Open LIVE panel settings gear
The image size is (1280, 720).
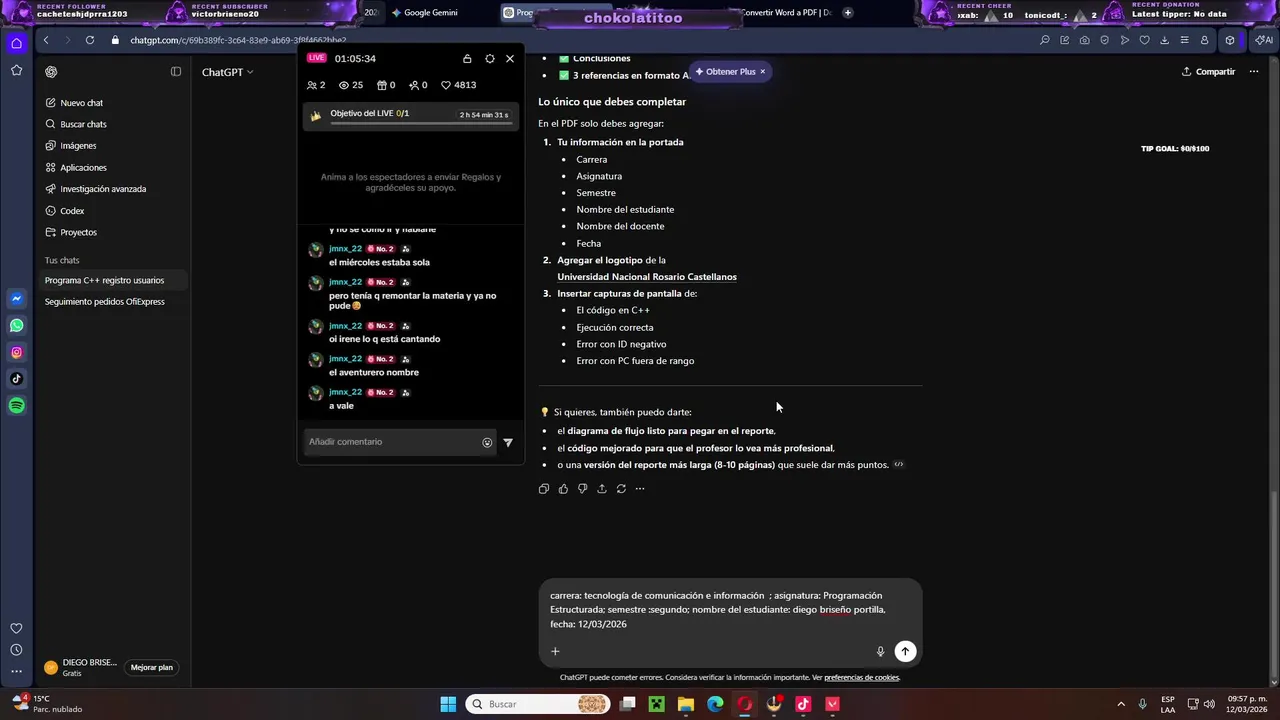pos(490,59)
